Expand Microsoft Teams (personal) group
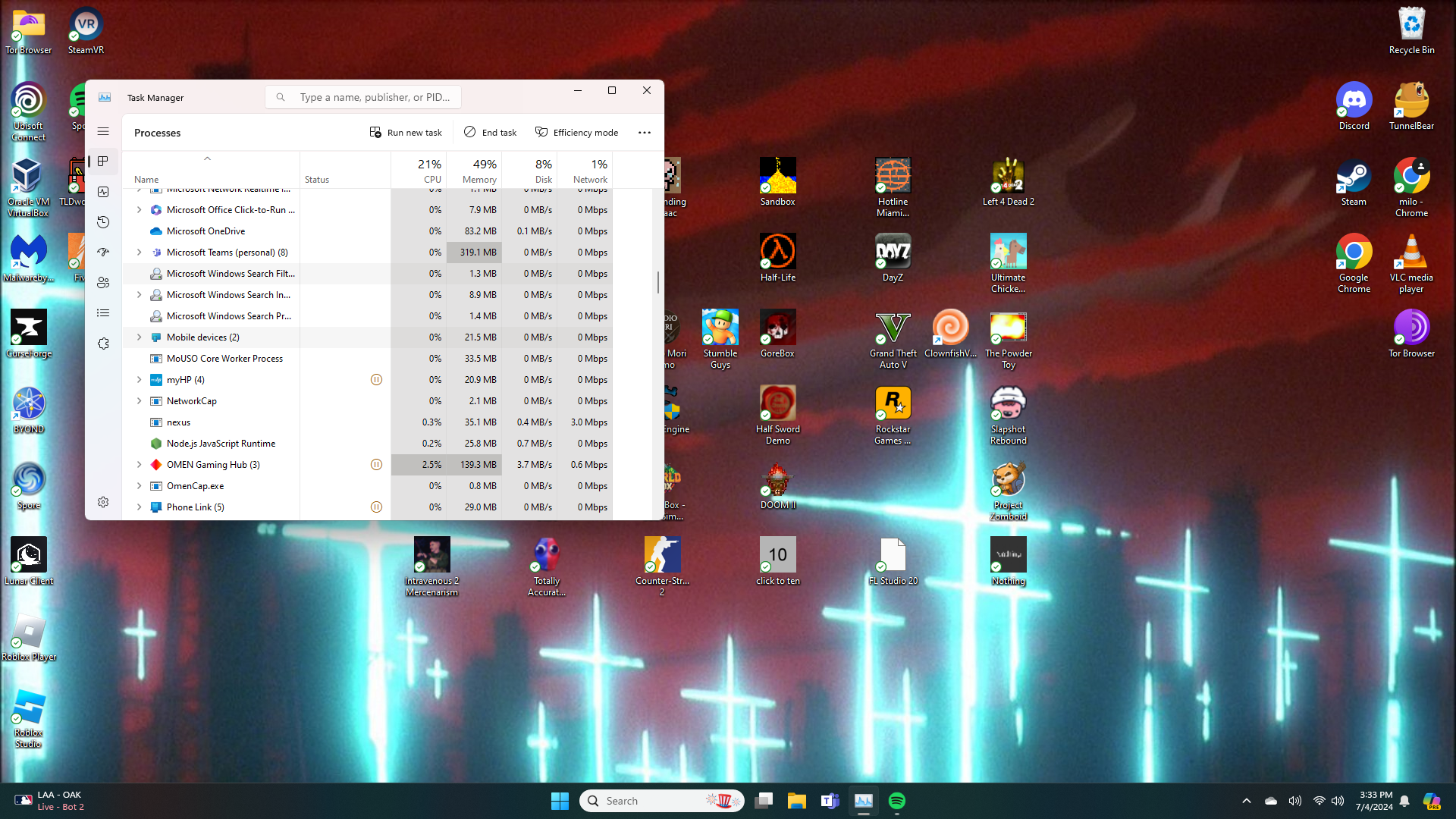Viewport: 1456px width, 819px height. (139, 253)
